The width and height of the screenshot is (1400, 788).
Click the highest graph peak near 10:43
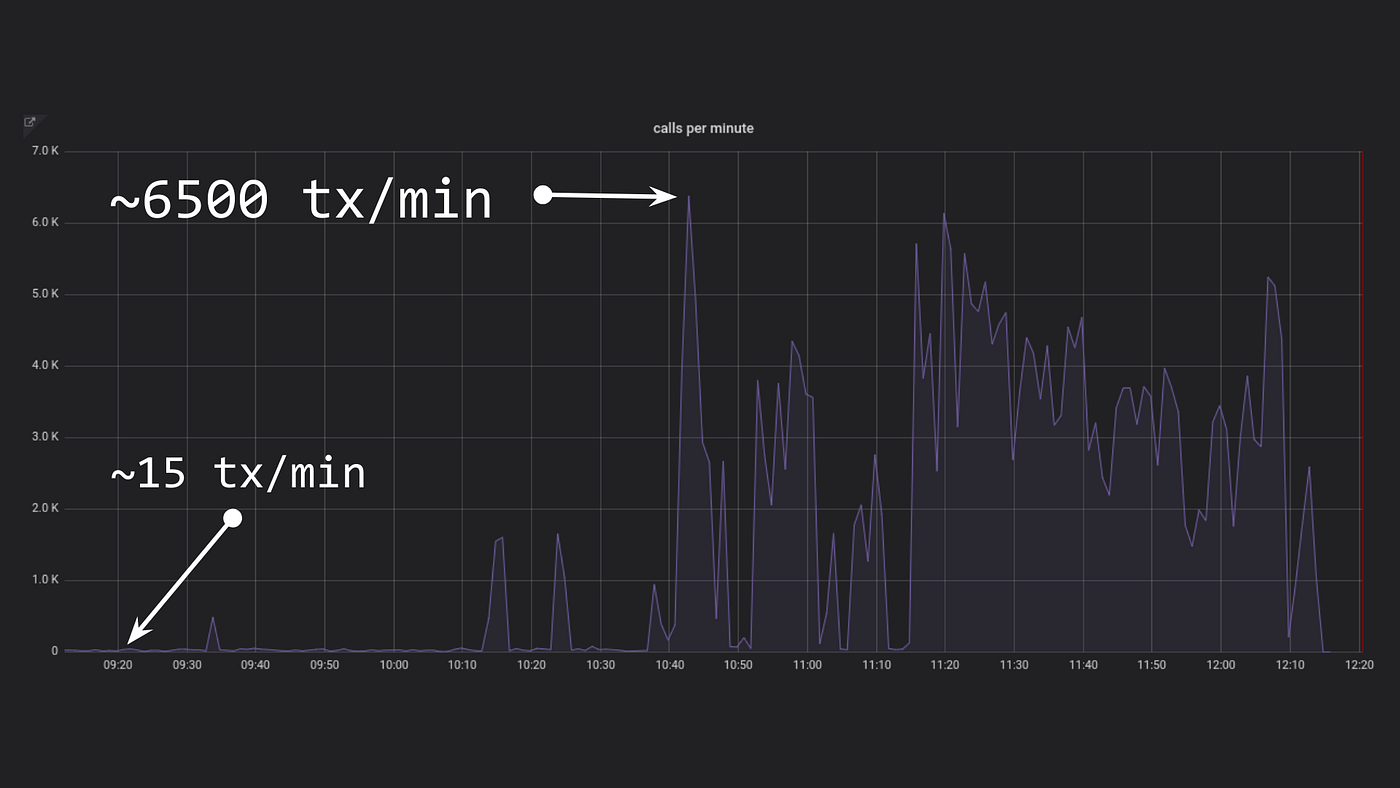(x=688, y=197)
